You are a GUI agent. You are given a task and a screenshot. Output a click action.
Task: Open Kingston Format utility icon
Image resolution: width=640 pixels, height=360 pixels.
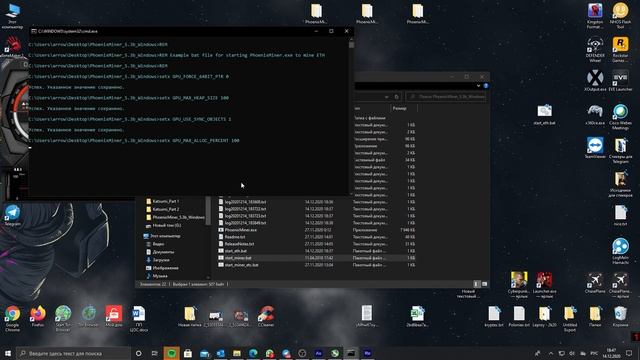coord(595,16)
